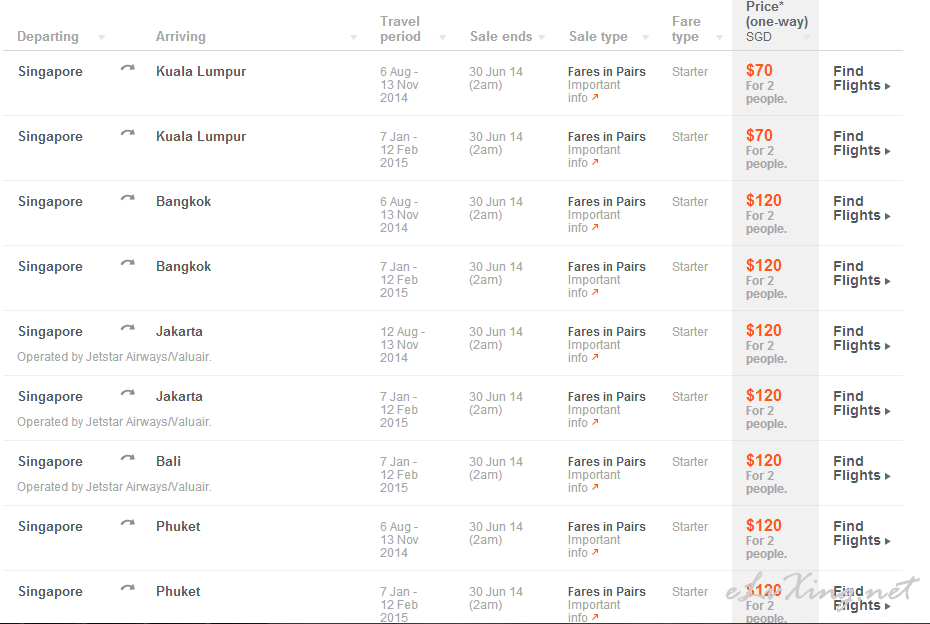
Task: Click external link icon in Bali row's Important info
Action: click(x=595, y=488)
